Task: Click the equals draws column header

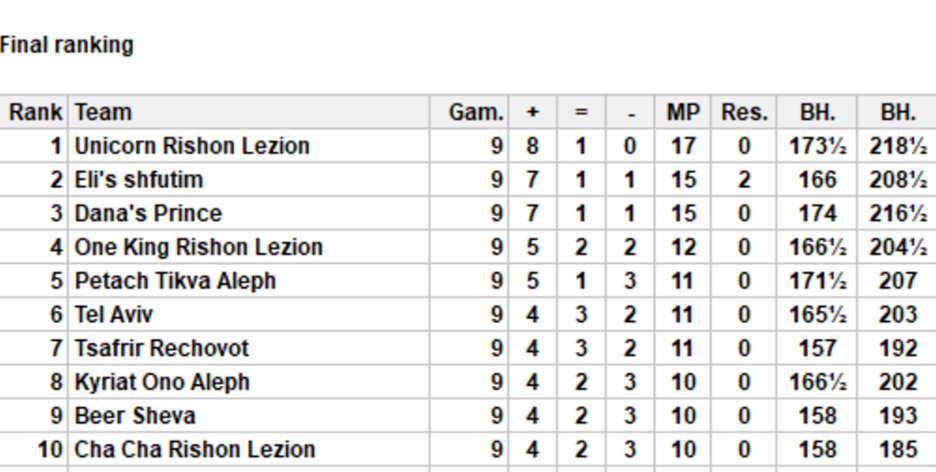Action: pyautogui.click(x=581, y=112)
